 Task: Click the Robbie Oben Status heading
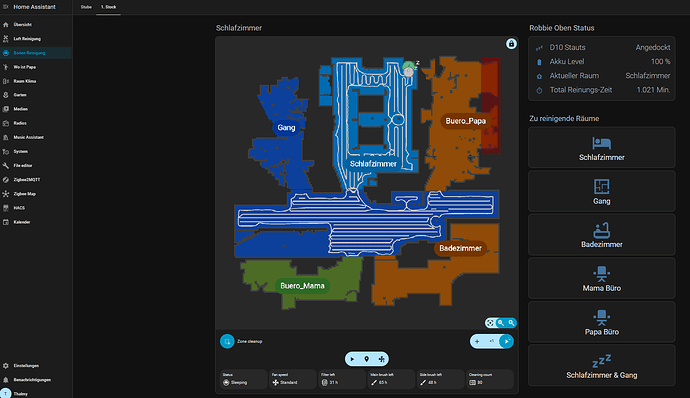pos(562,28)
